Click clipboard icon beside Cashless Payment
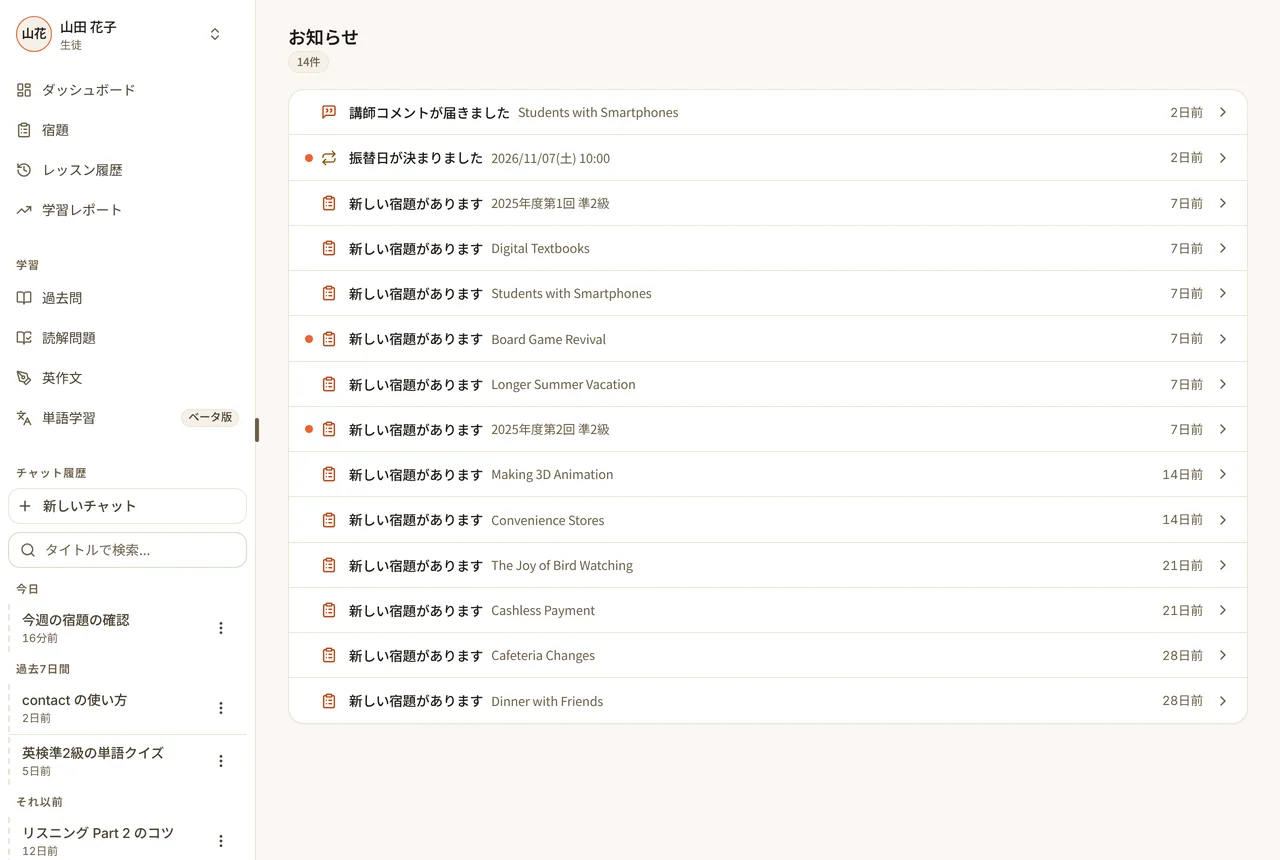Screen dimensions: 1280x860 coord(329,610)
